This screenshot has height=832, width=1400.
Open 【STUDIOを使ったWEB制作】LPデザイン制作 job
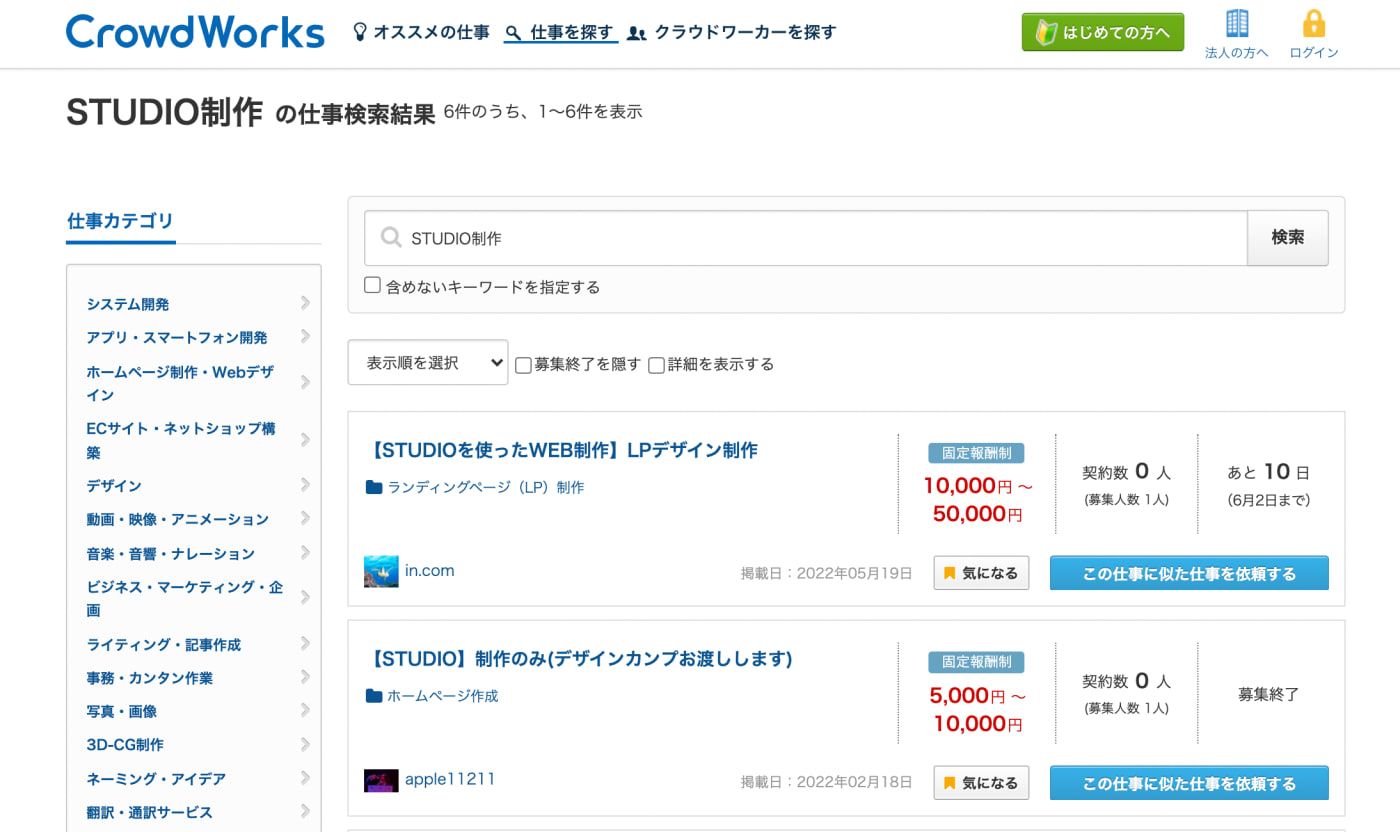pos(563,450)
